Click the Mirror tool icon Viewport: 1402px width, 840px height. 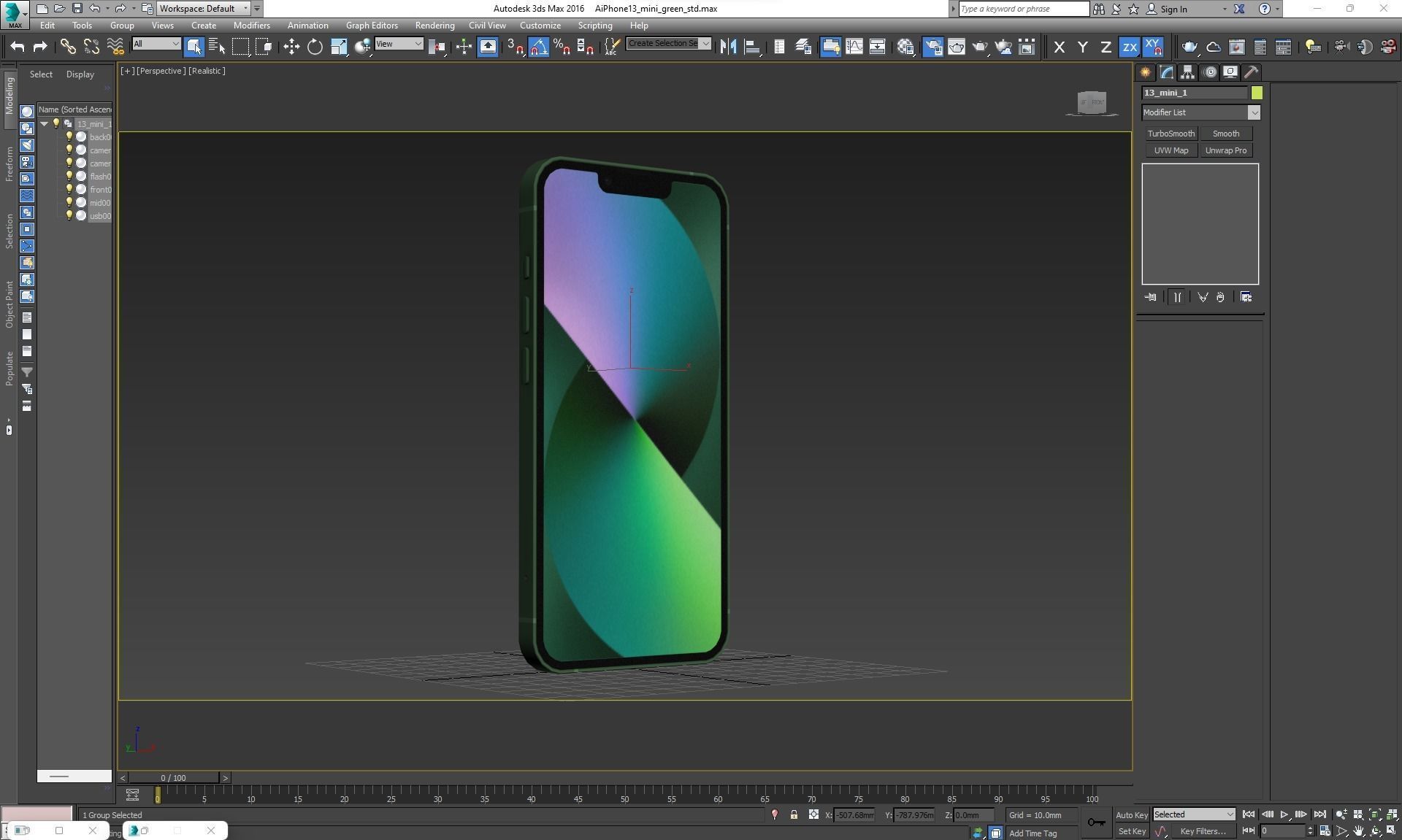(x=728, y=47)
